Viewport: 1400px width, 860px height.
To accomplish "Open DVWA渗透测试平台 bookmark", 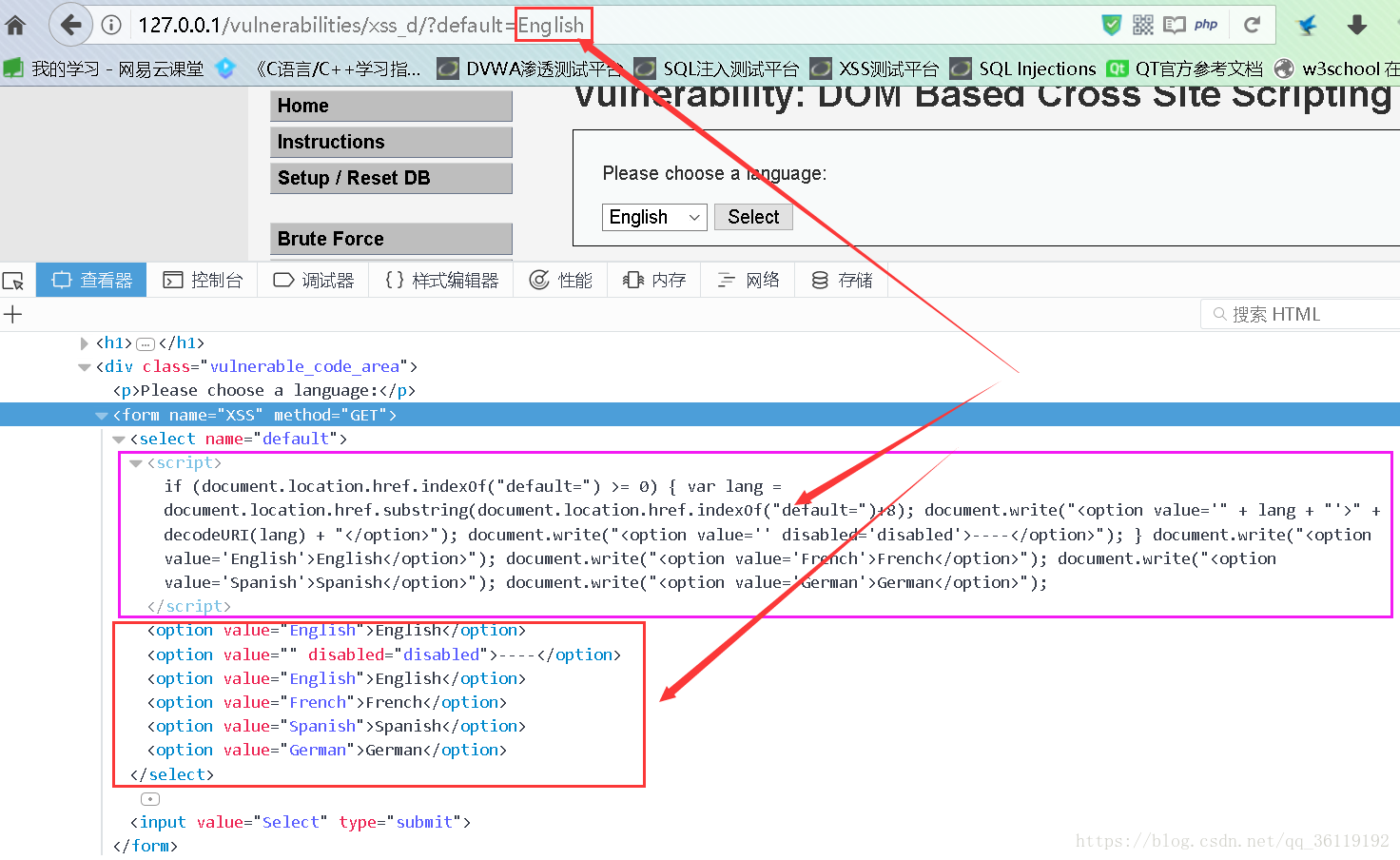I will [530, 68].
